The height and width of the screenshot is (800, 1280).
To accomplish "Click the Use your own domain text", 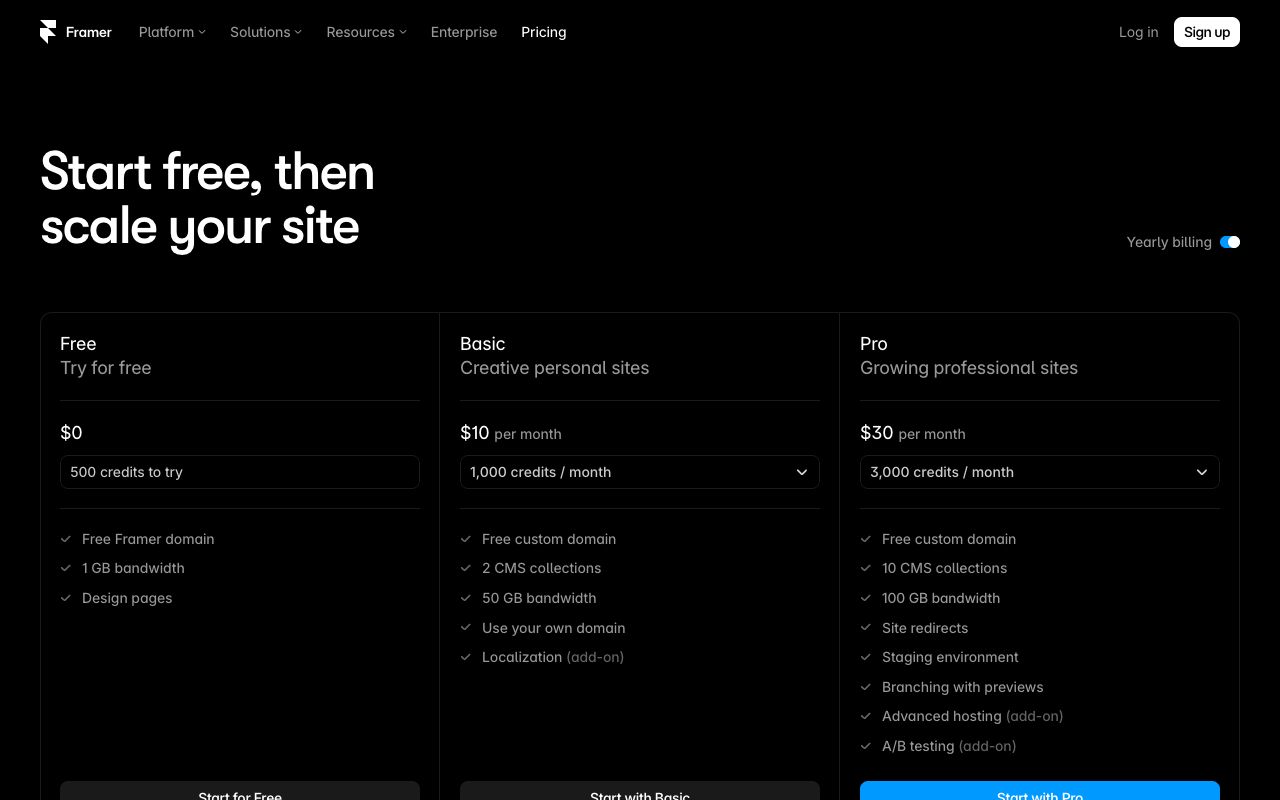I will 553,628.
